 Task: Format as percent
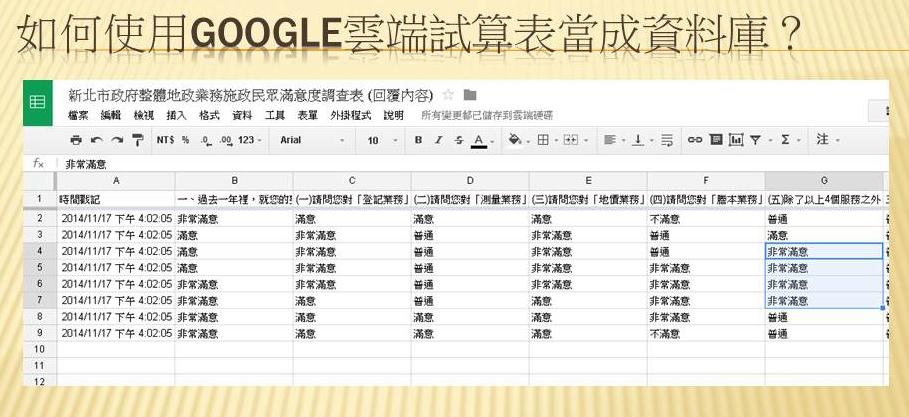coord(186,140)
